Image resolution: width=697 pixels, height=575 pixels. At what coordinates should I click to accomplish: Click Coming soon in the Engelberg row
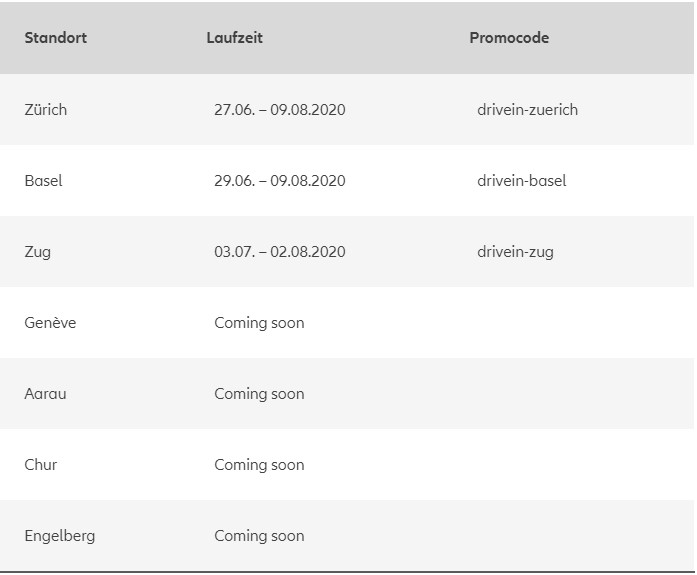pos(259,536)
